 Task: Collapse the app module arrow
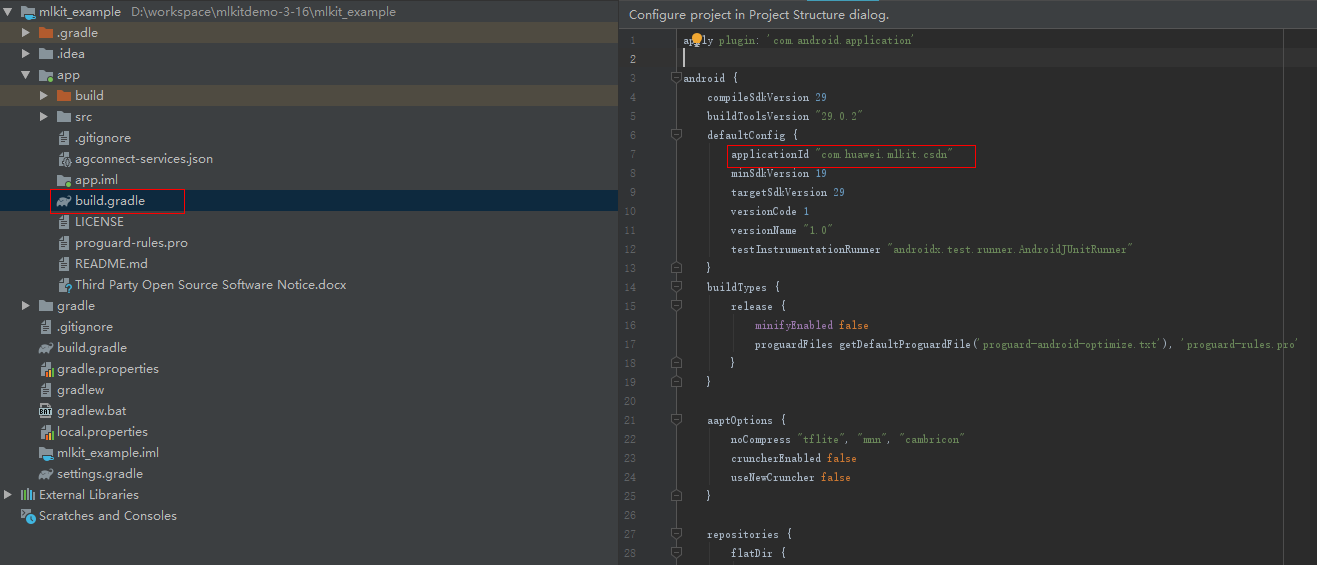tap(27, 75)
